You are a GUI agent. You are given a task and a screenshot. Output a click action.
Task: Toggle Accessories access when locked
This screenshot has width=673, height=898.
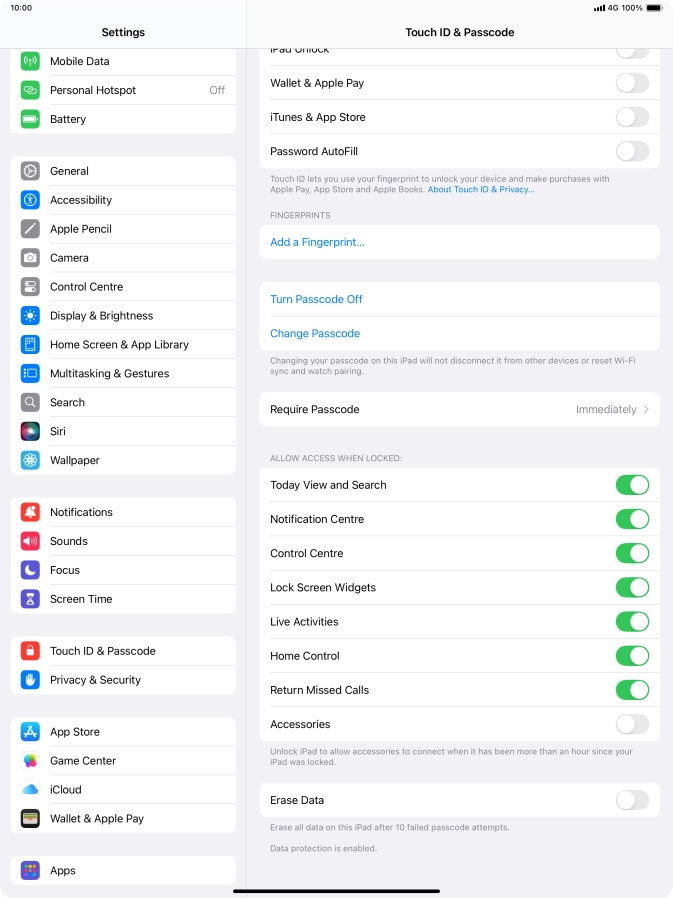pos(632,724)
